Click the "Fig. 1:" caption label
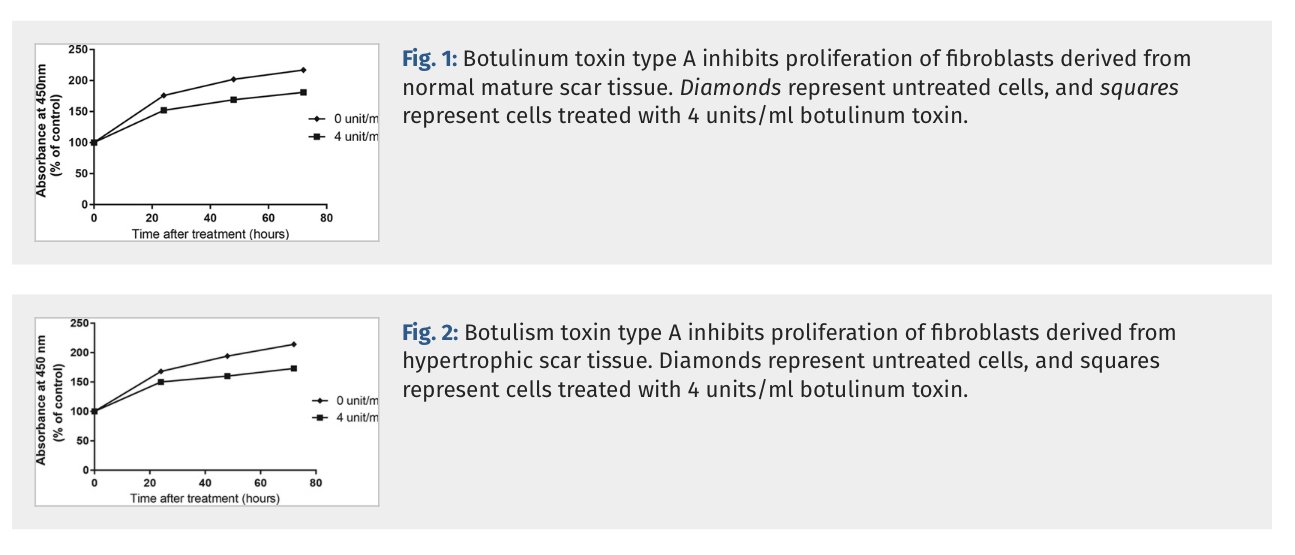Screen dimensions: 1295x555 [x=430, y=59]
